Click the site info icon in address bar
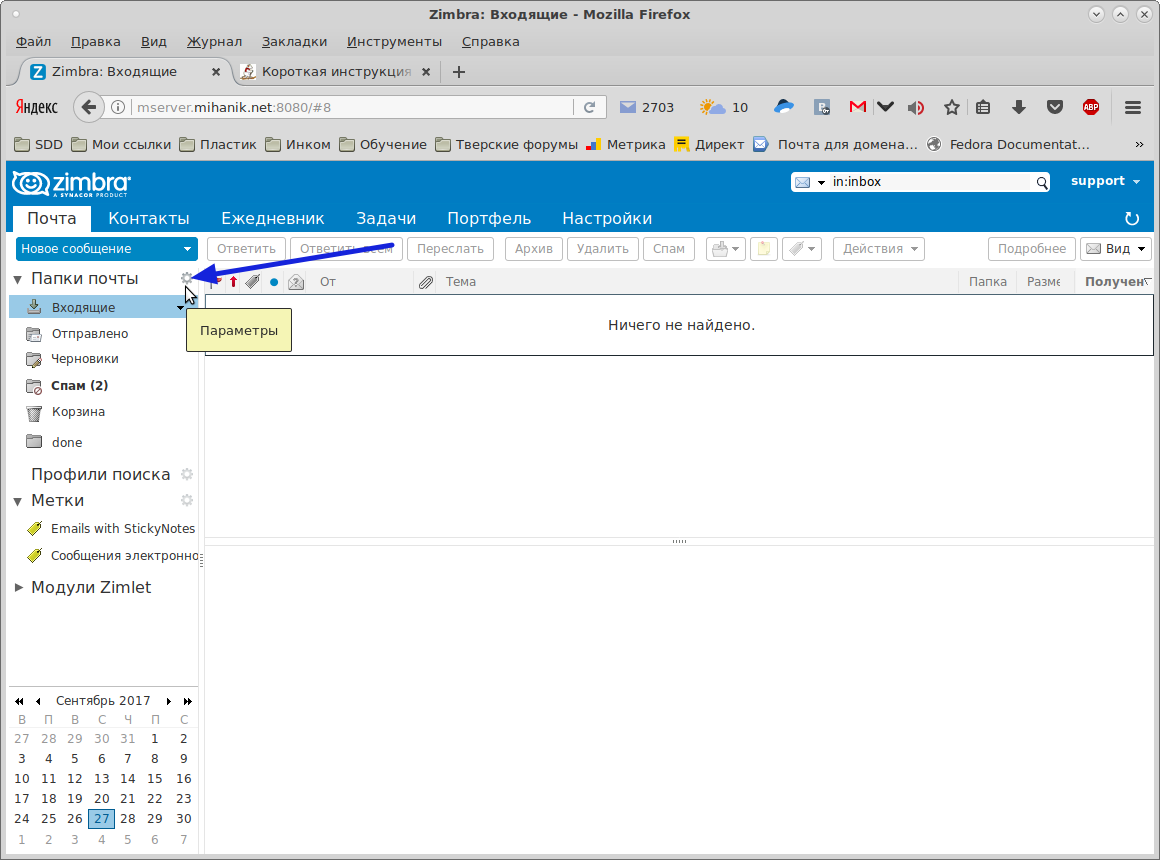 pyautogui.click(x=118, y=107)
